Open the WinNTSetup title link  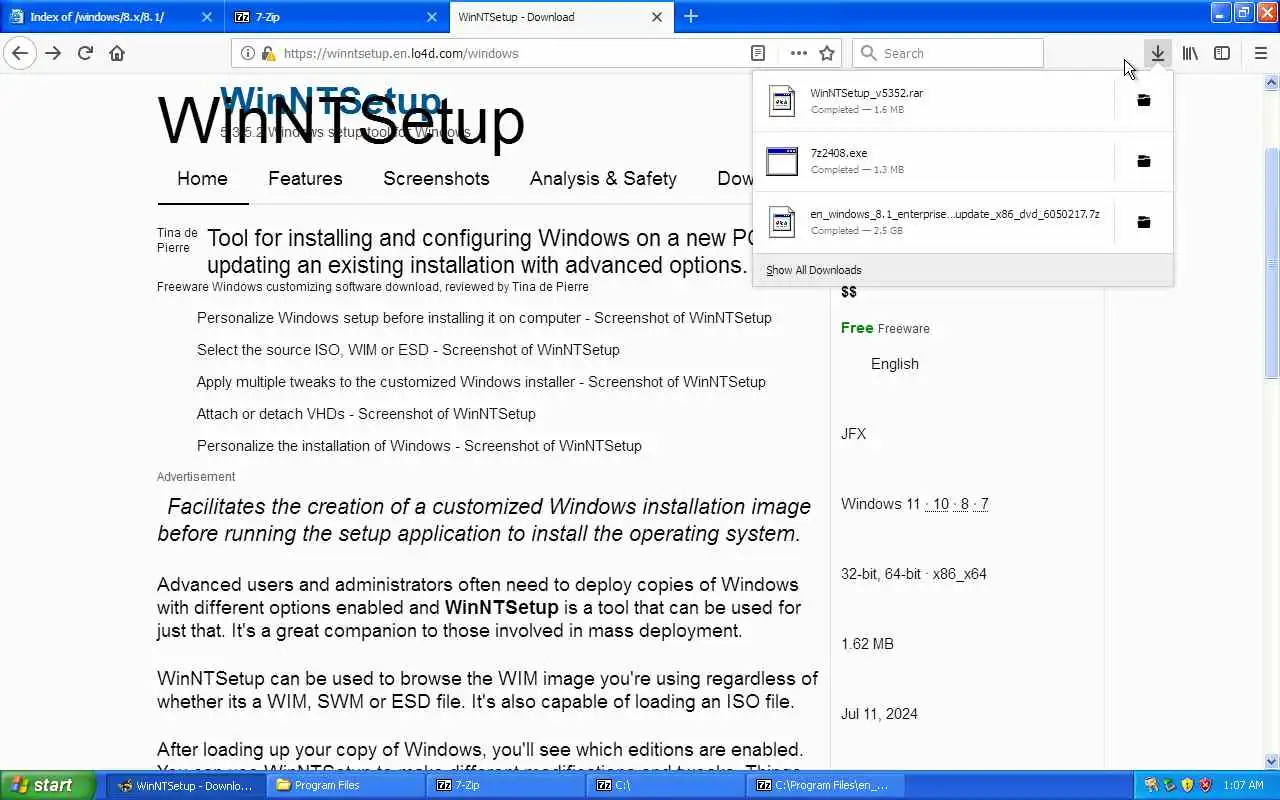tap(330, 100)
